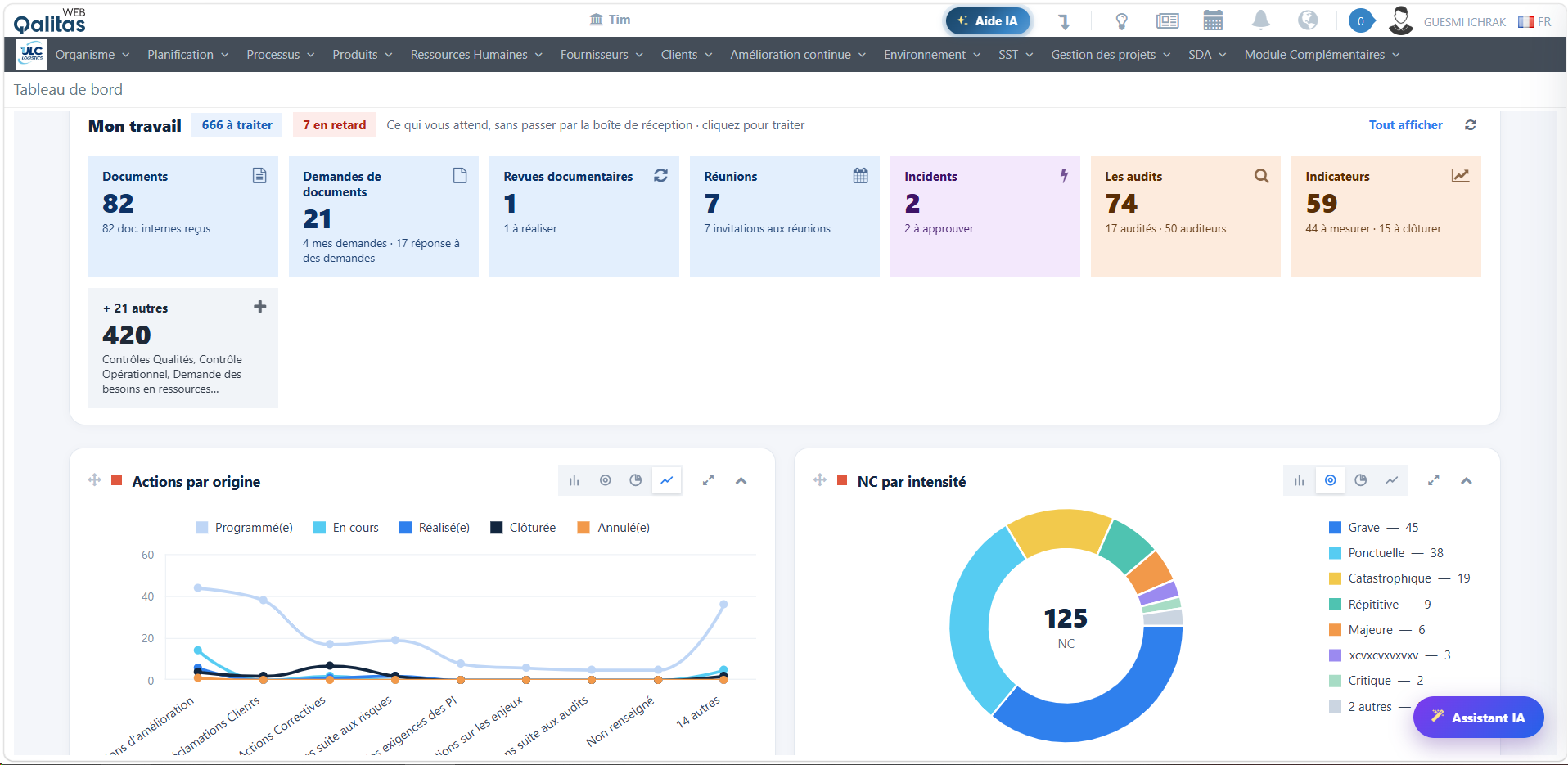Click the blue 0 counter badge
Image resolution: width=1568 pixels, height=765 pixels.
click(1361, 21)
